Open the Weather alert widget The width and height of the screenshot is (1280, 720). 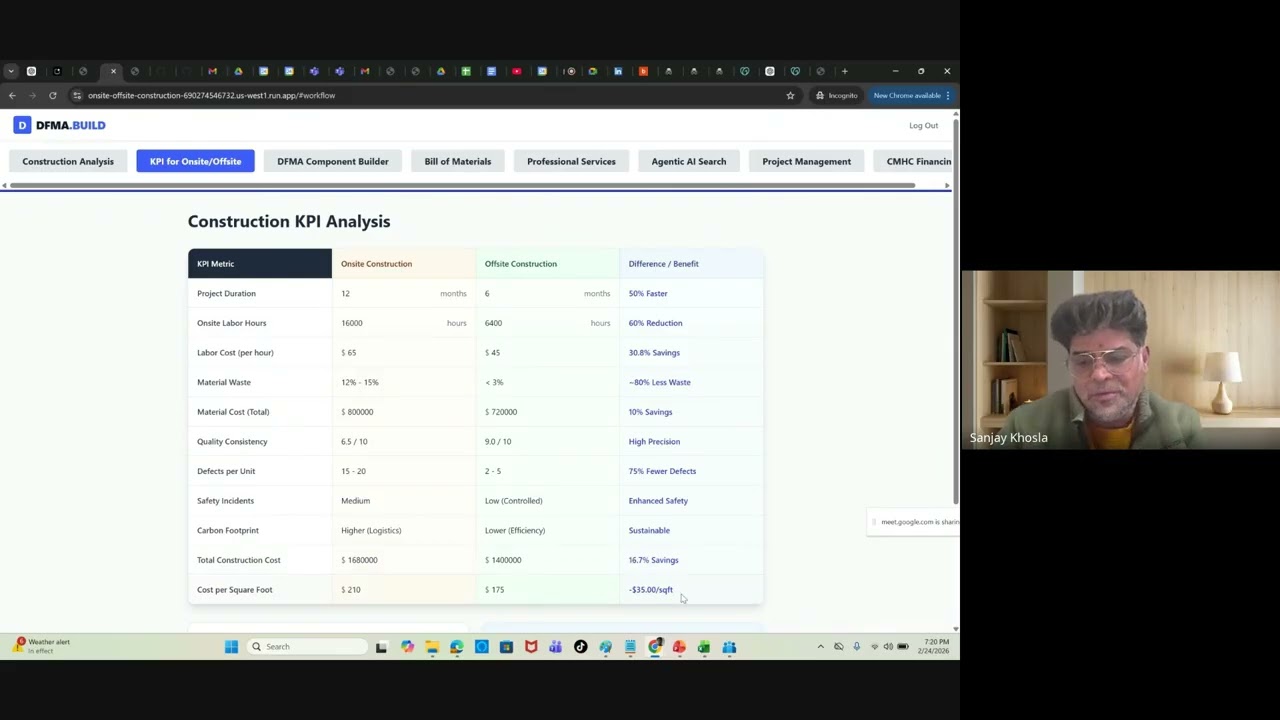(40, 646)
